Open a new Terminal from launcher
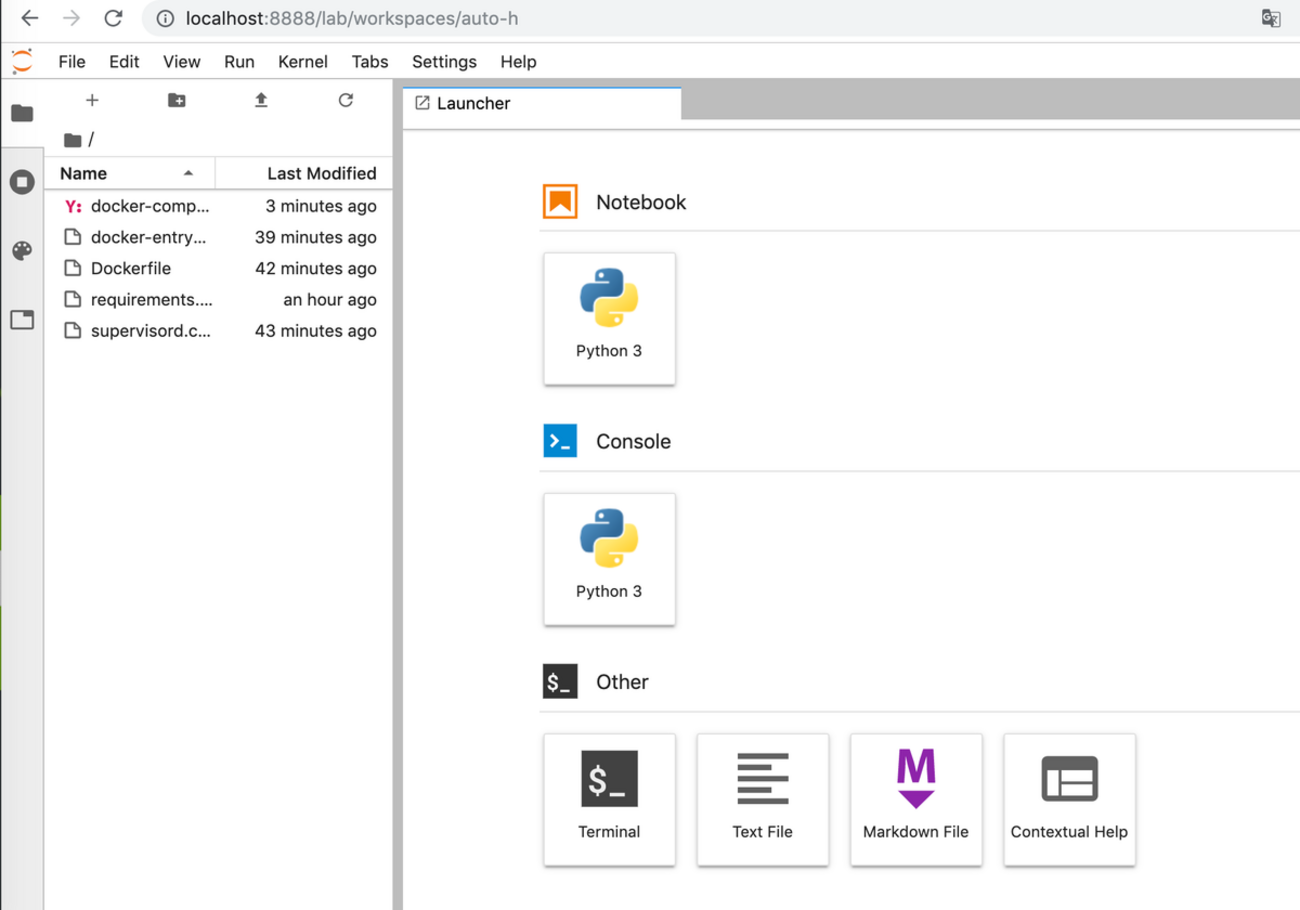Viewport: 1300px width, 910px height. click(x=609, y=798)
